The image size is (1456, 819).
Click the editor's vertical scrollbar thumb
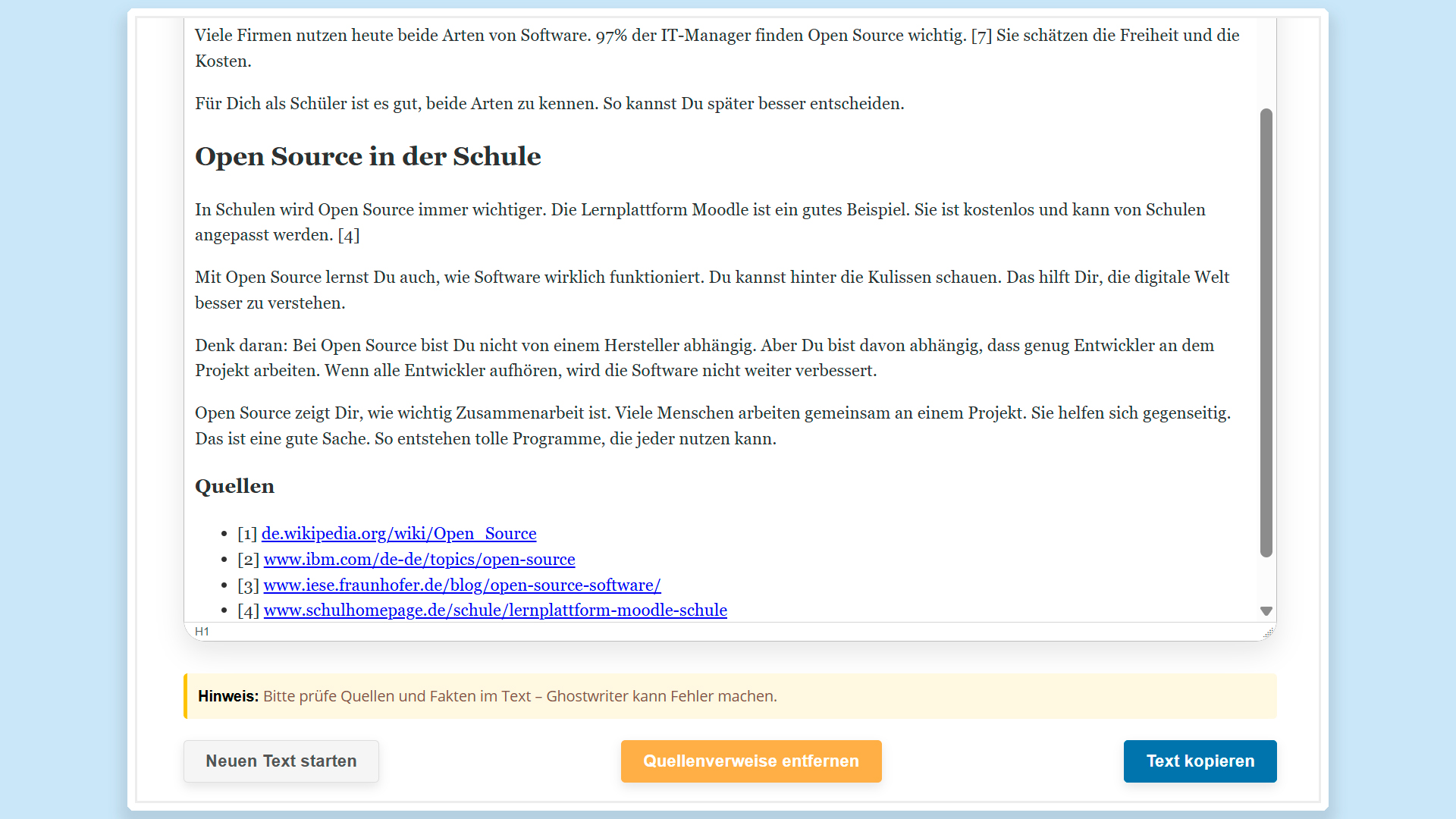click(x=1266, y=334)
